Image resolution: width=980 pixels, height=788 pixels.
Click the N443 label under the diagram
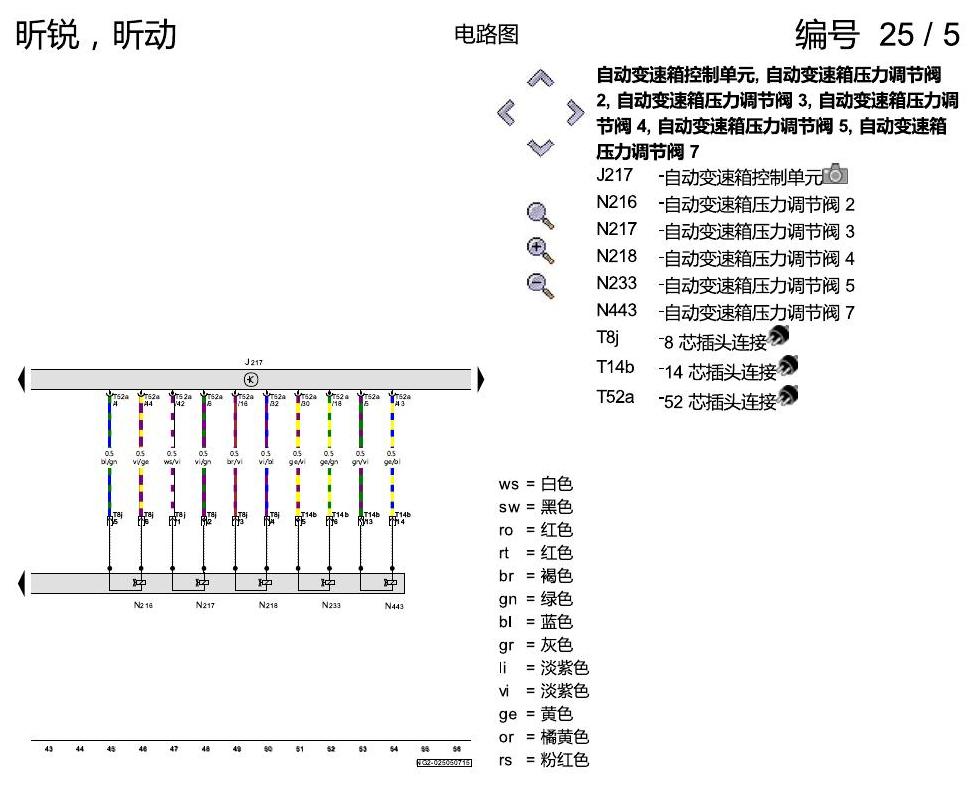pos(394,606)
